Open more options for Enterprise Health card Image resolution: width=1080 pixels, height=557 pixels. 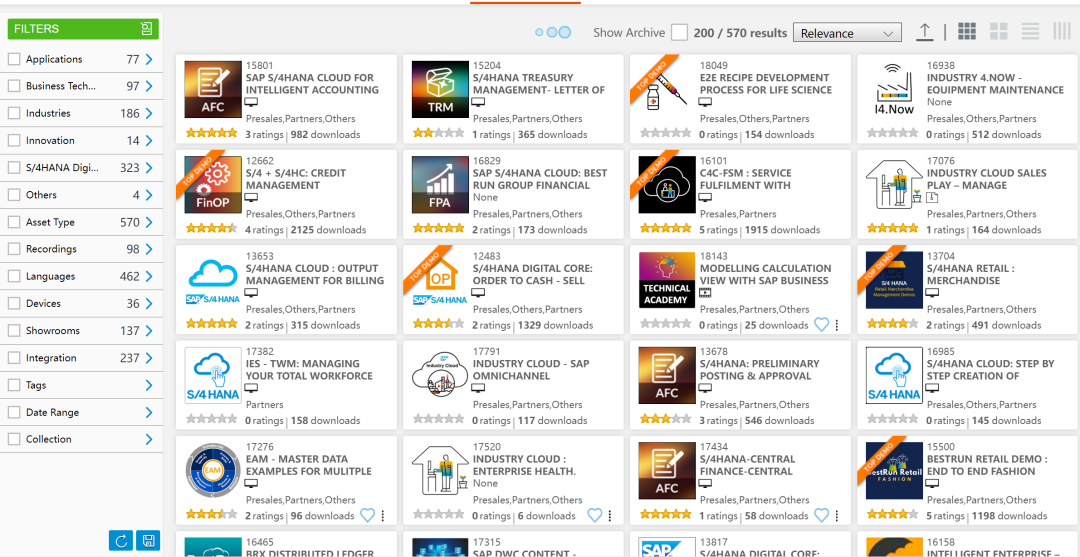(x=610, y=515)
